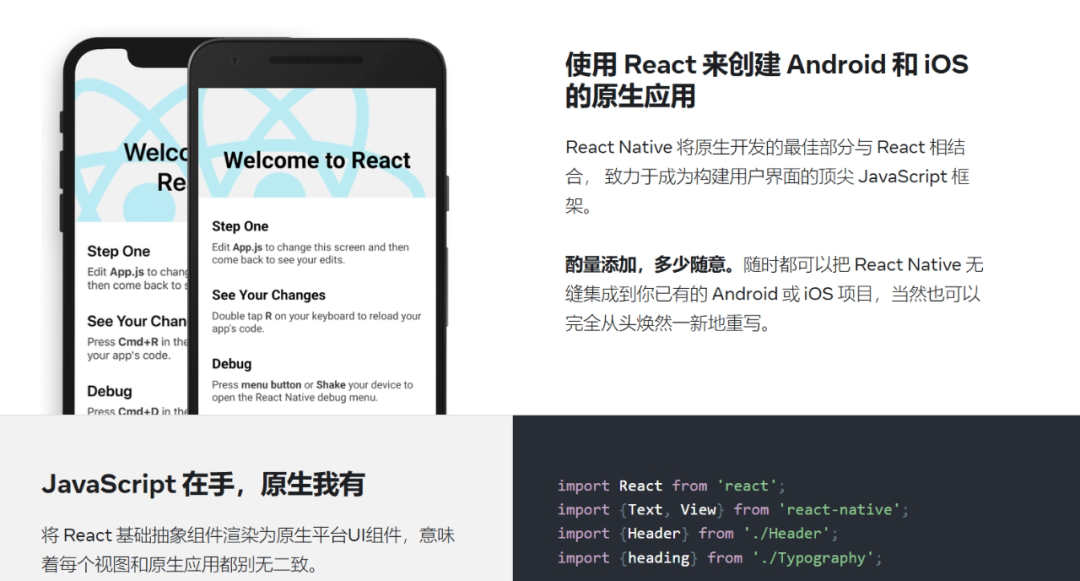
Task: Click 'See Your Changes' on the front phone
Action: [269, 295]
